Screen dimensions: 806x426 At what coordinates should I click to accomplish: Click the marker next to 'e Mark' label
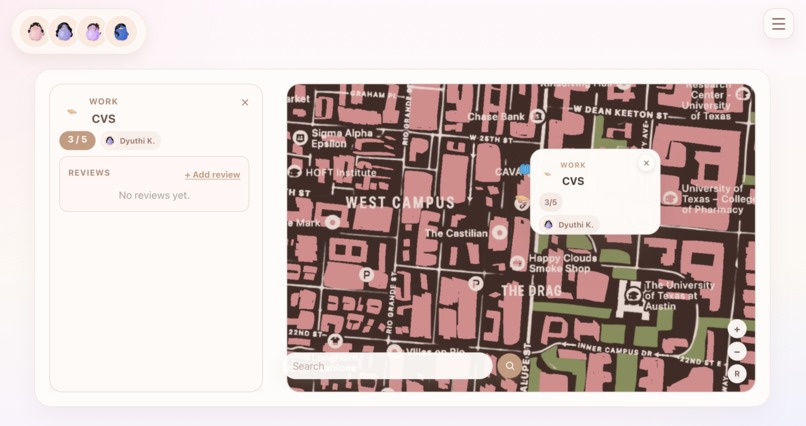tap(333, 222)
